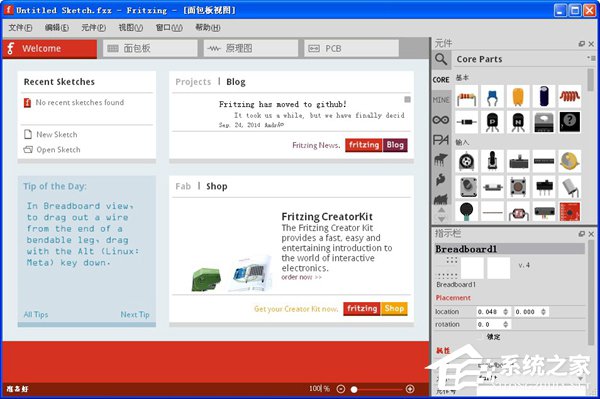The height and width of the screenshot is (399, 600).
Task: Pick the slide potentiometer part
Action: 518,161
